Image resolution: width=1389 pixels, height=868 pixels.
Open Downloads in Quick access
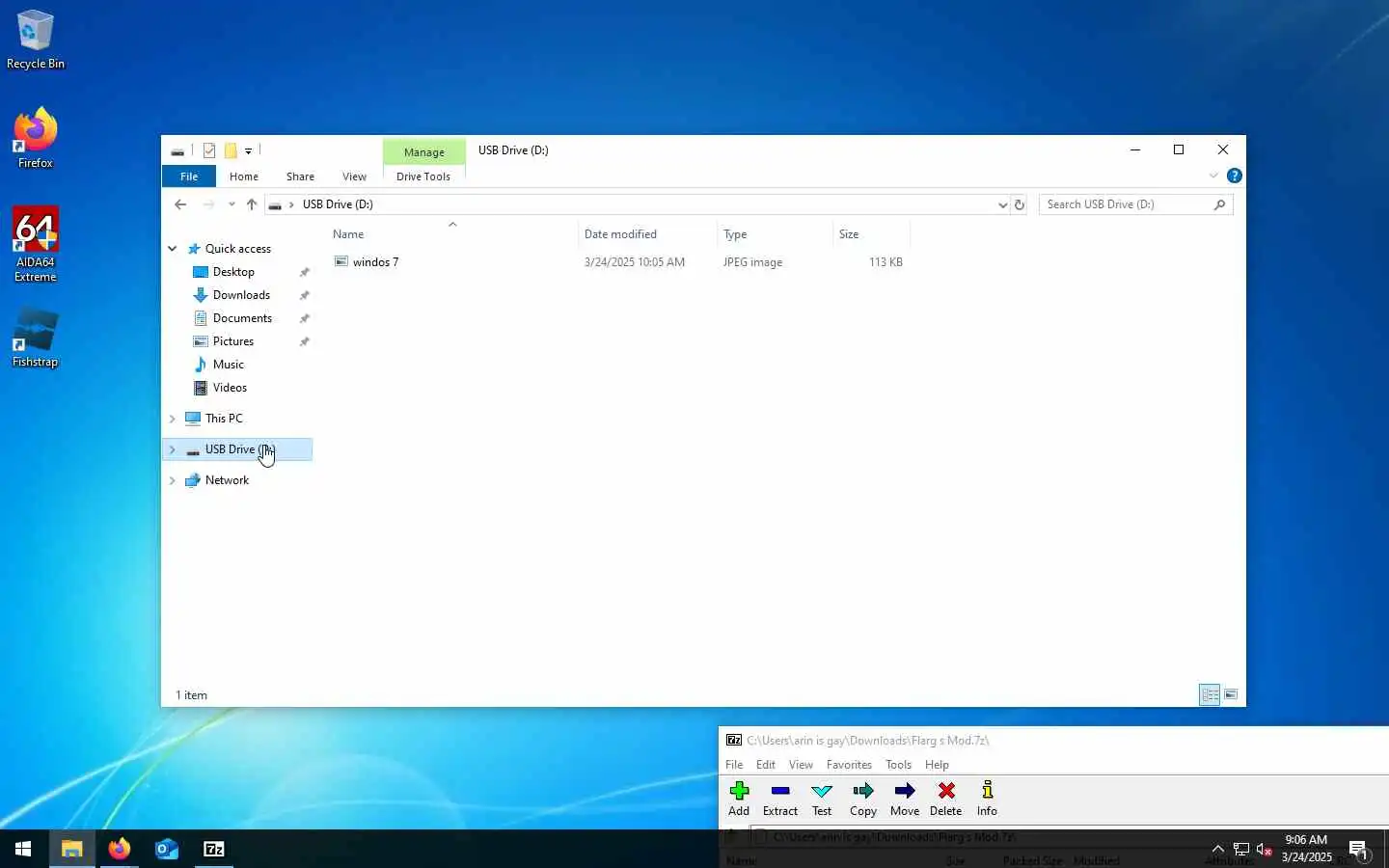point(241,295)
